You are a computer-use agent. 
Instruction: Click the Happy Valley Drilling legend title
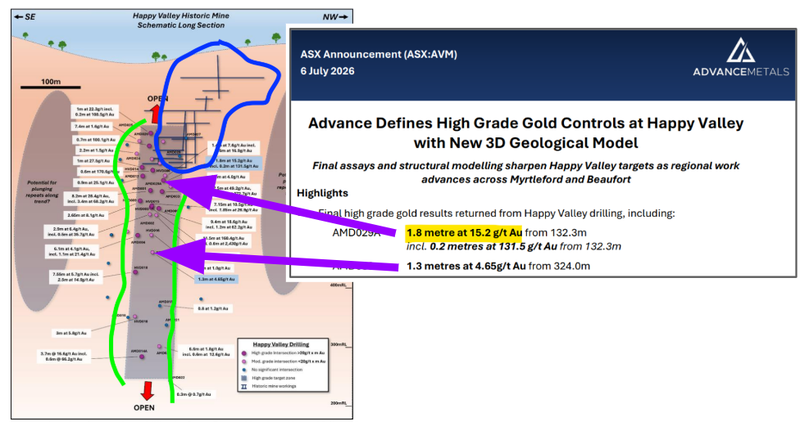click(281, 344)
